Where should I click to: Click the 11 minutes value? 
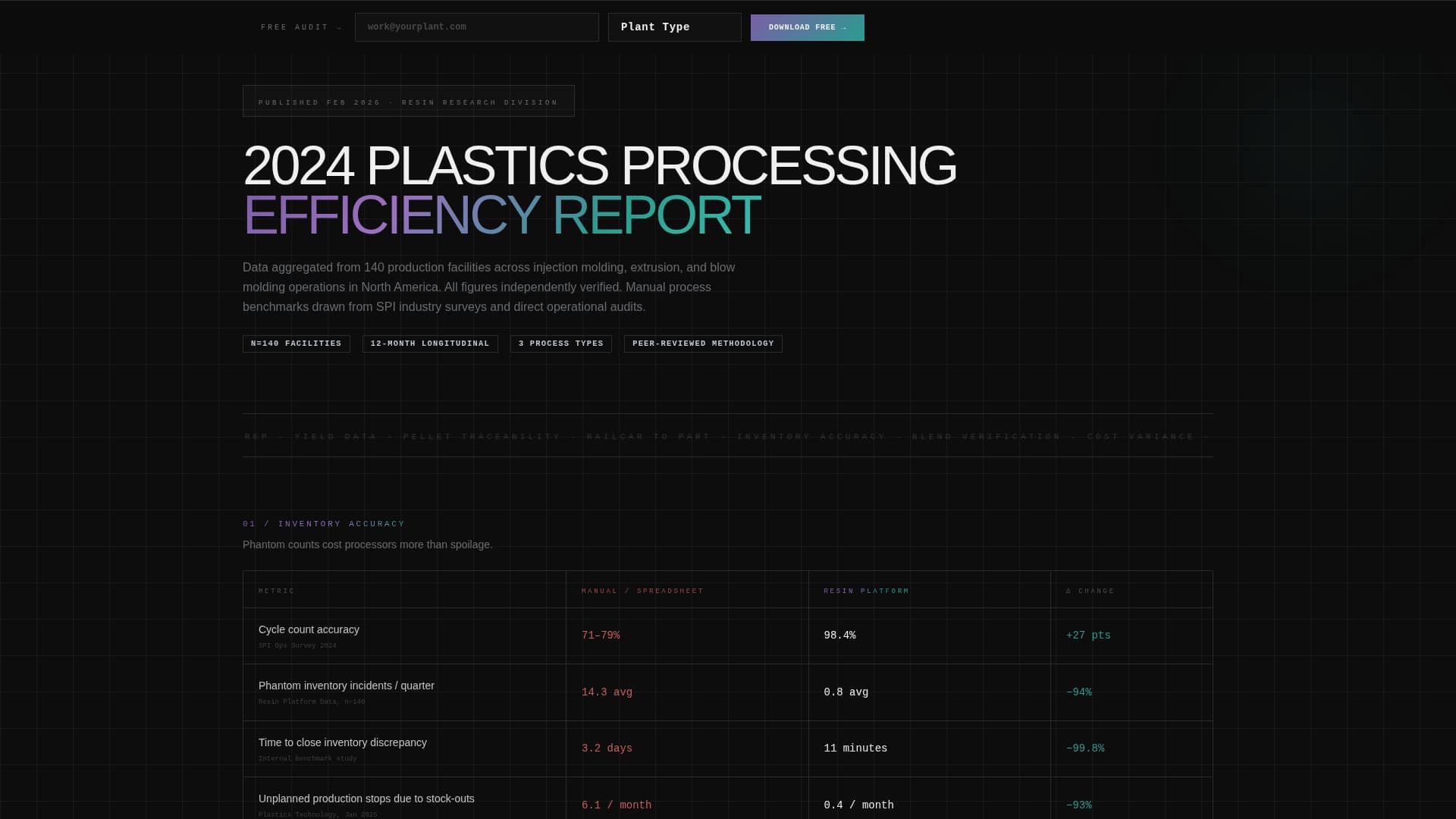click(855, 748)
